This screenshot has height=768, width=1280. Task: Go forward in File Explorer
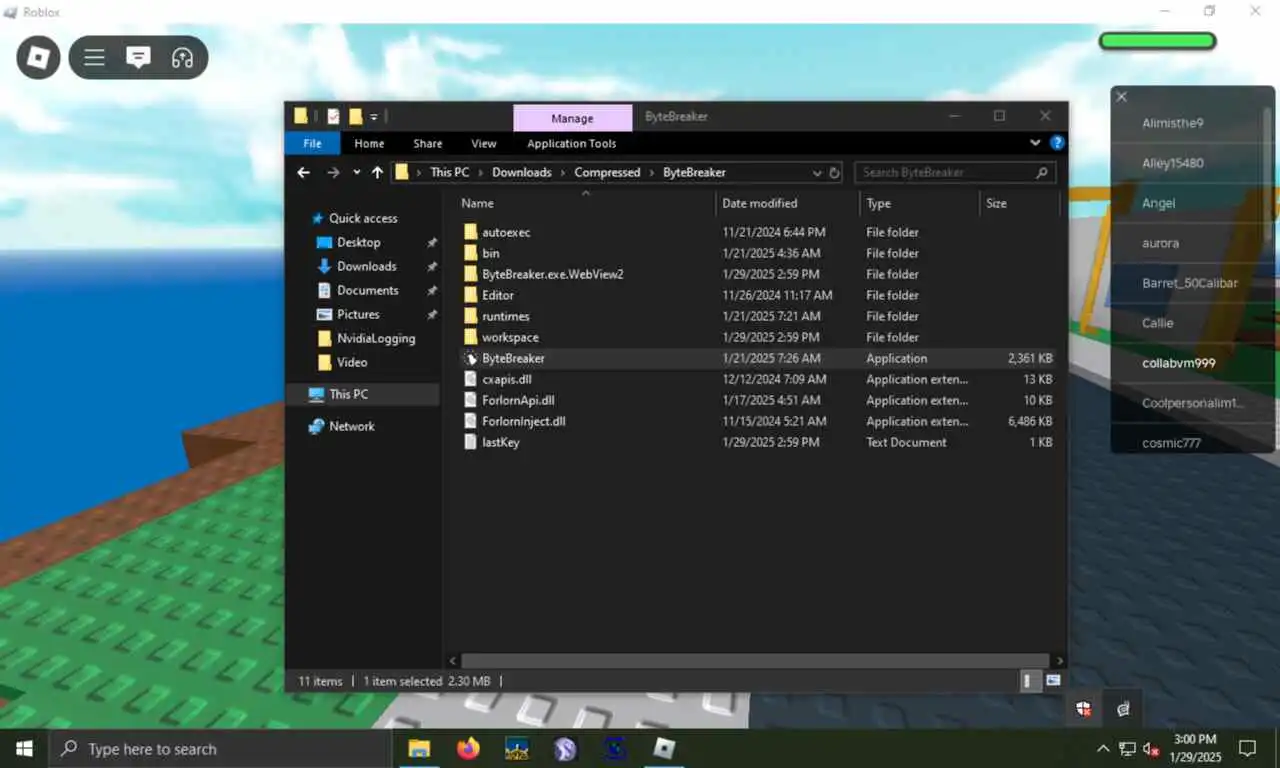(x=333, y=172)
